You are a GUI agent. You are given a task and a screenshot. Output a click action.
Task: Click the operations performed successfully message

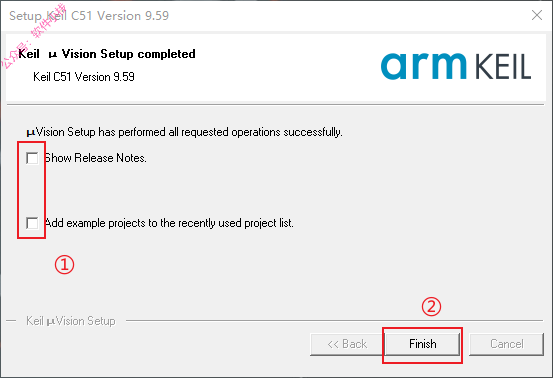184,132
